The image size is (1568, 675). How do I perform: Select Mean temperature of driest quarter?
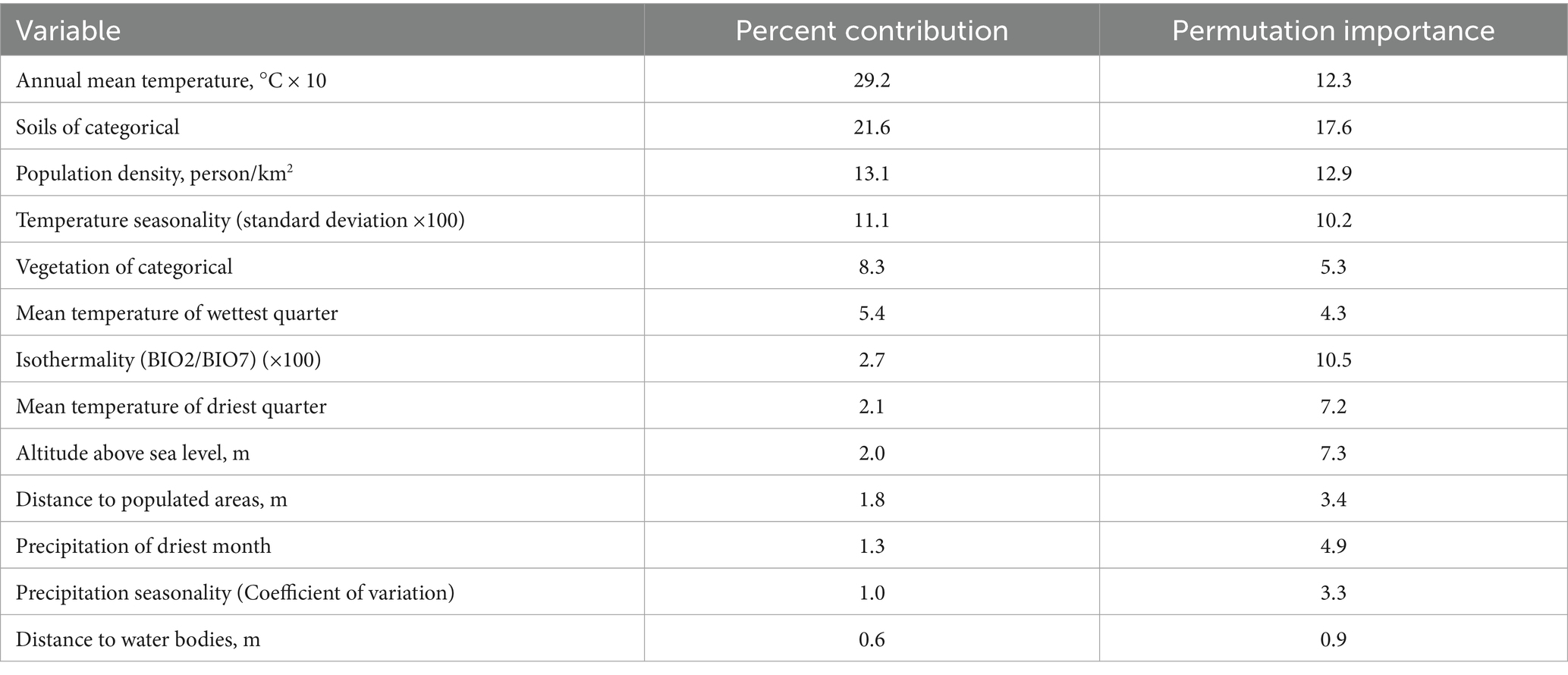point(171,407)
